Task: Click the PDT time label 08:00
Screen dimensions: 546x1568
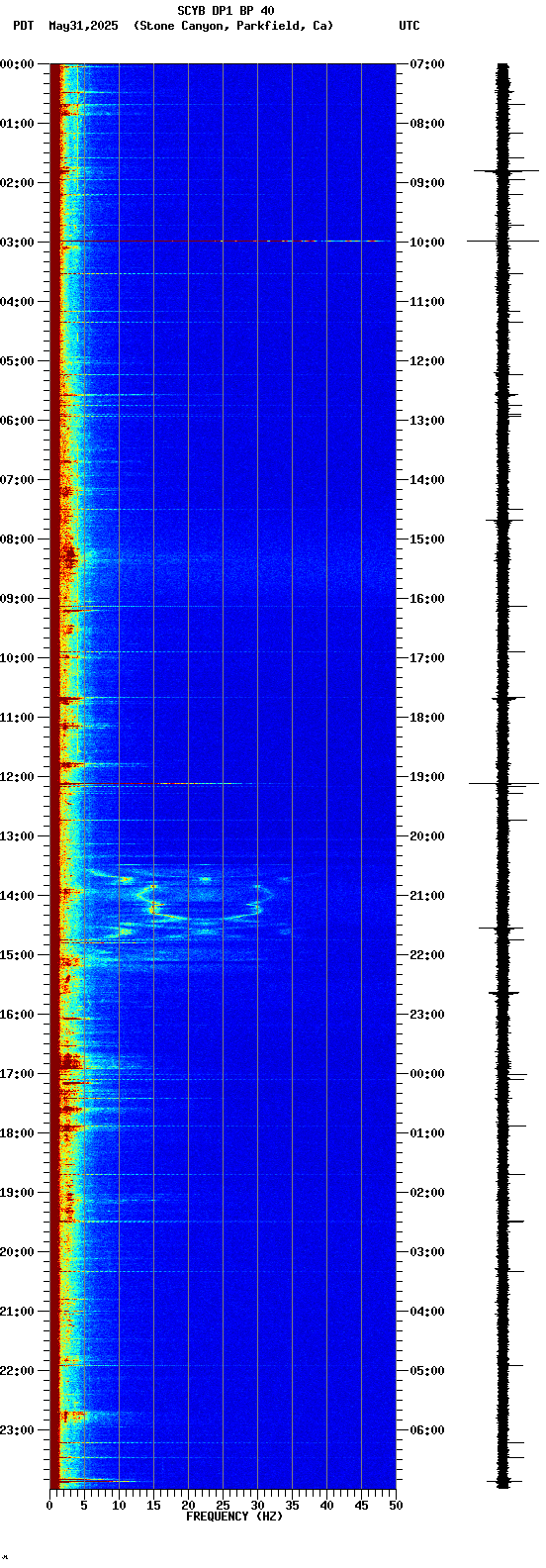Action: click(x=17, y=539)
